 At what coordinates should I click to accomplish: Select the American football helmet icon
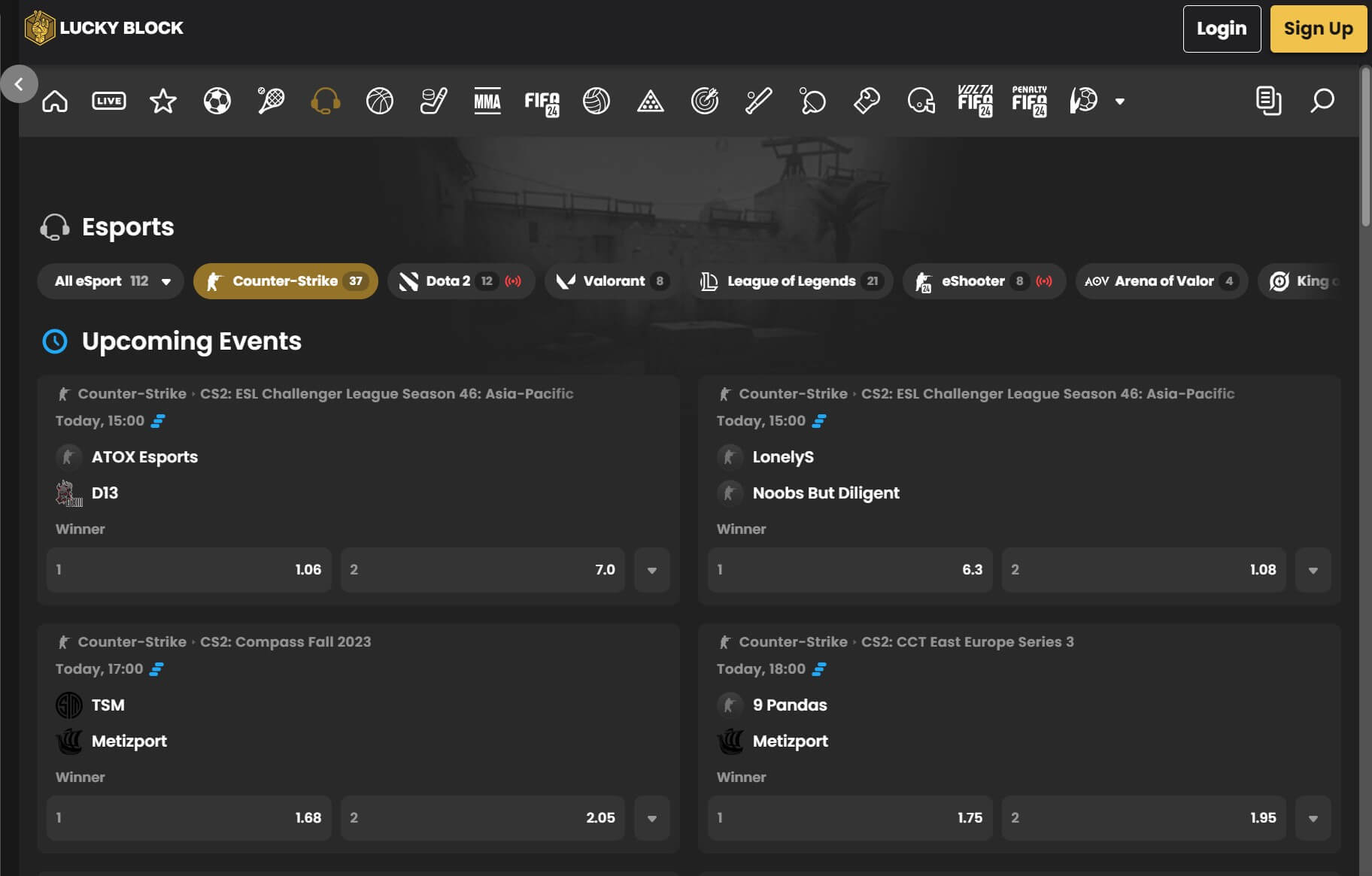tap(921, 101)
